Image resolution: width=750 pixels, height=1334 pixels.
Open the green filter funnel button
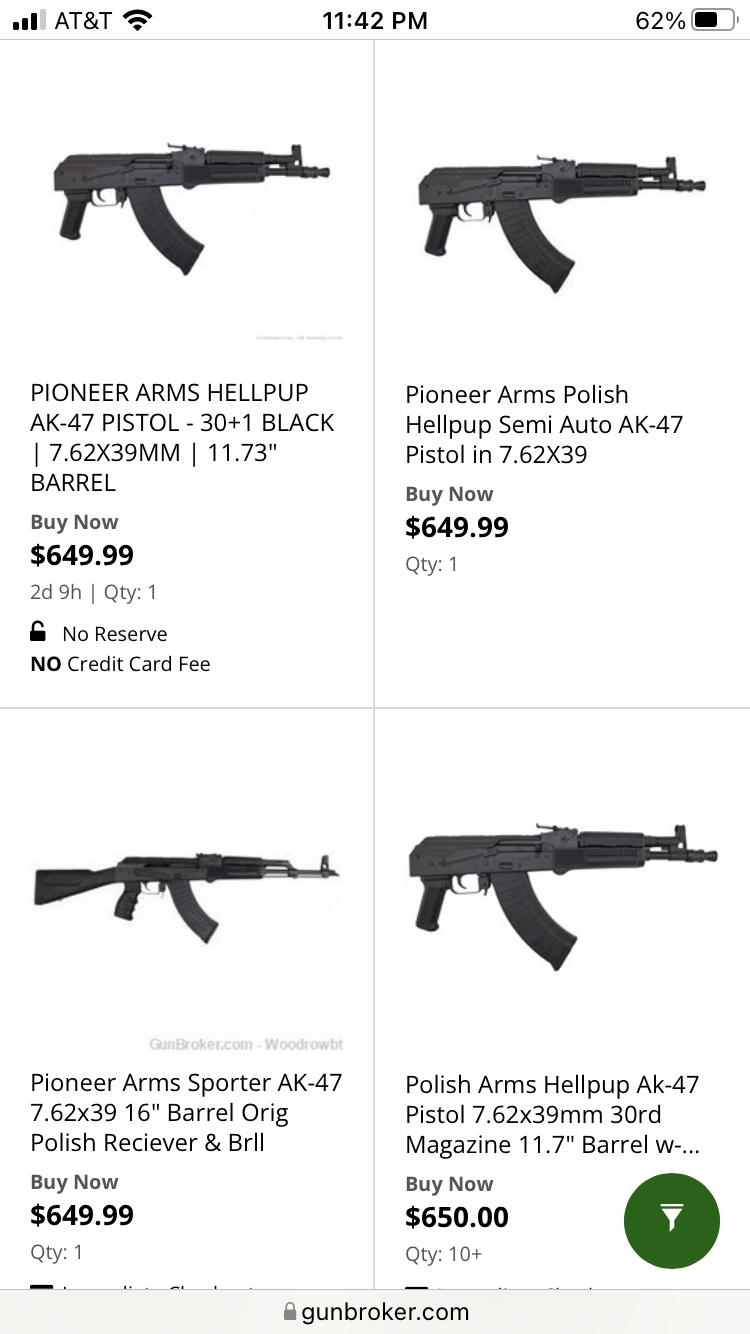pos(671,1221)
